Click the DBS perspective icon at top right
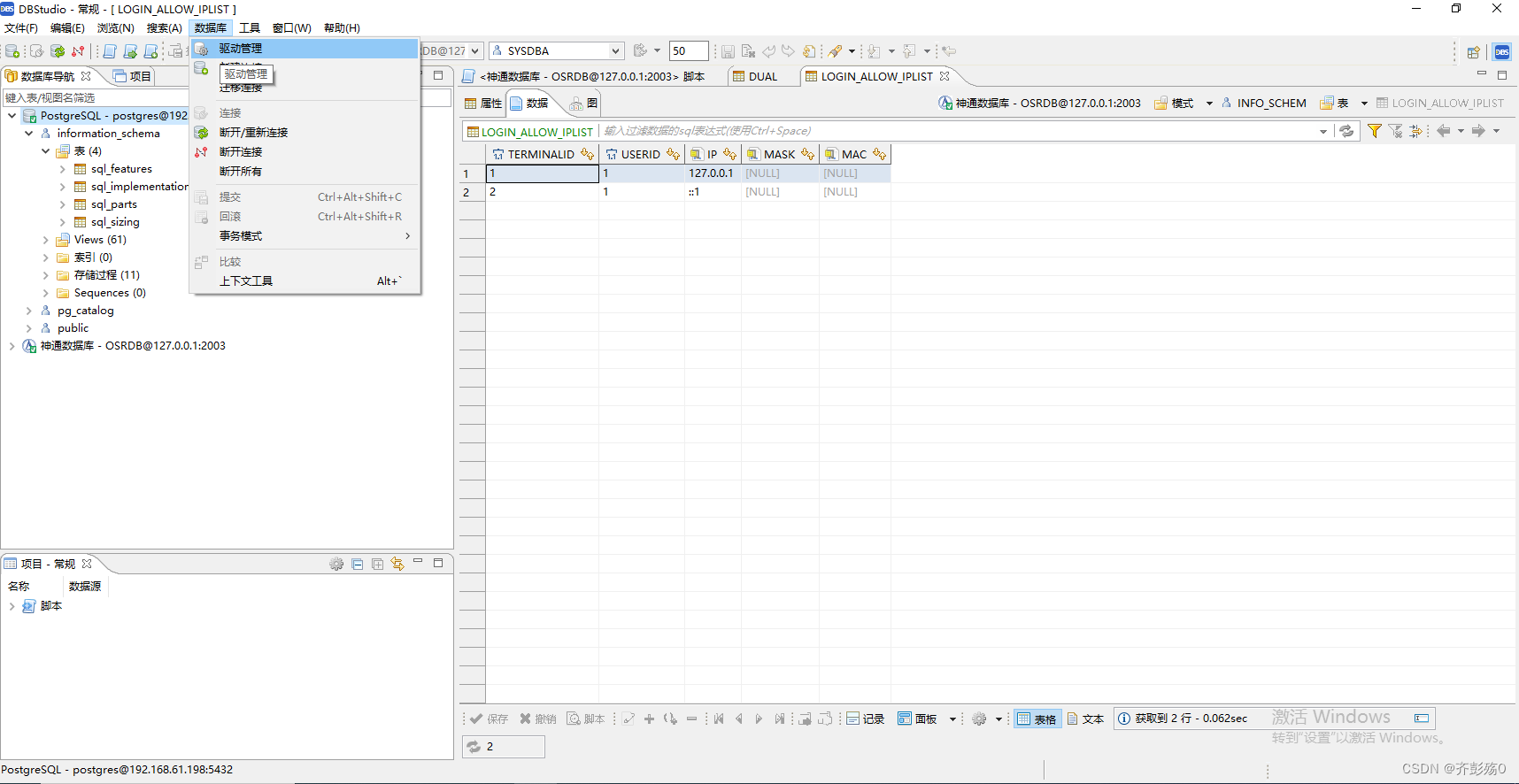 (1502, 52)
